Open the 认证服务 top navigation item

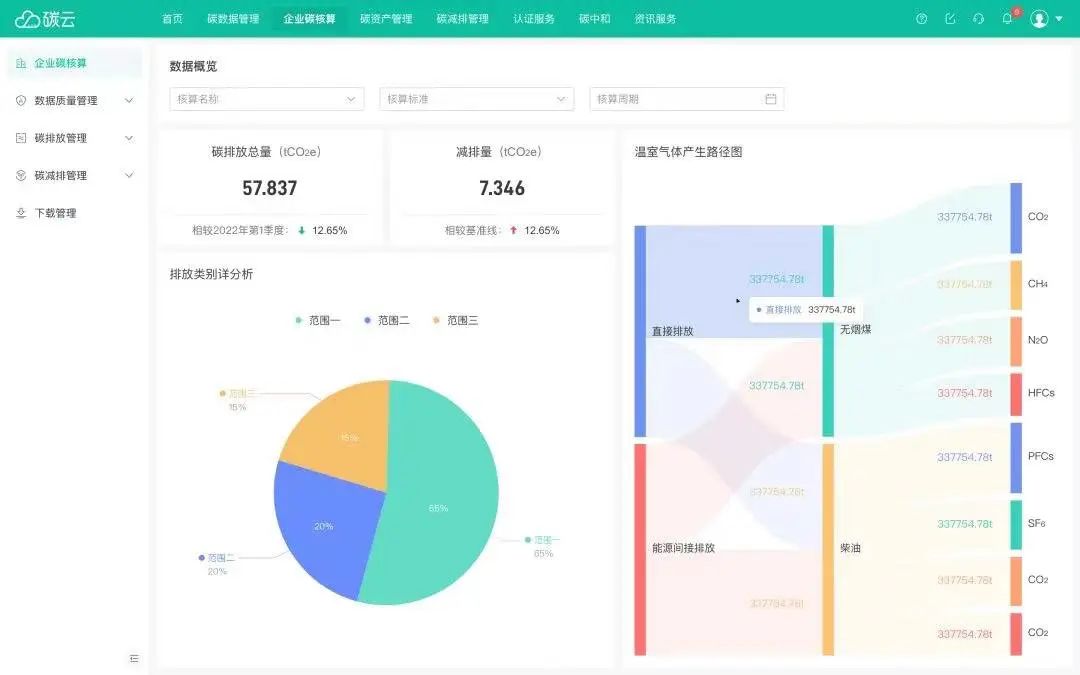pyautogui.click(x=534, y=19)
